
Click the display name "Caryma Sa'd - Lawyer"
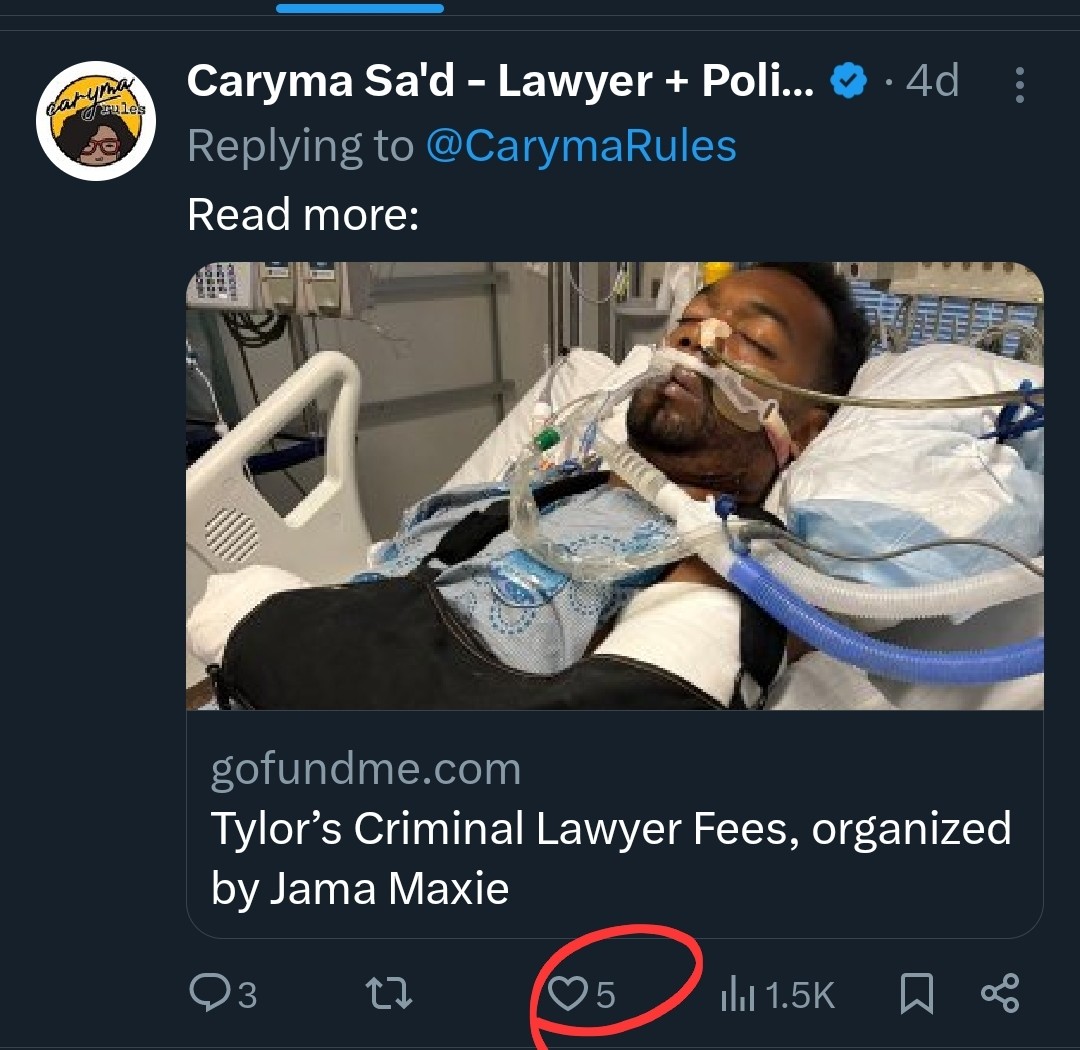[500, 83]
